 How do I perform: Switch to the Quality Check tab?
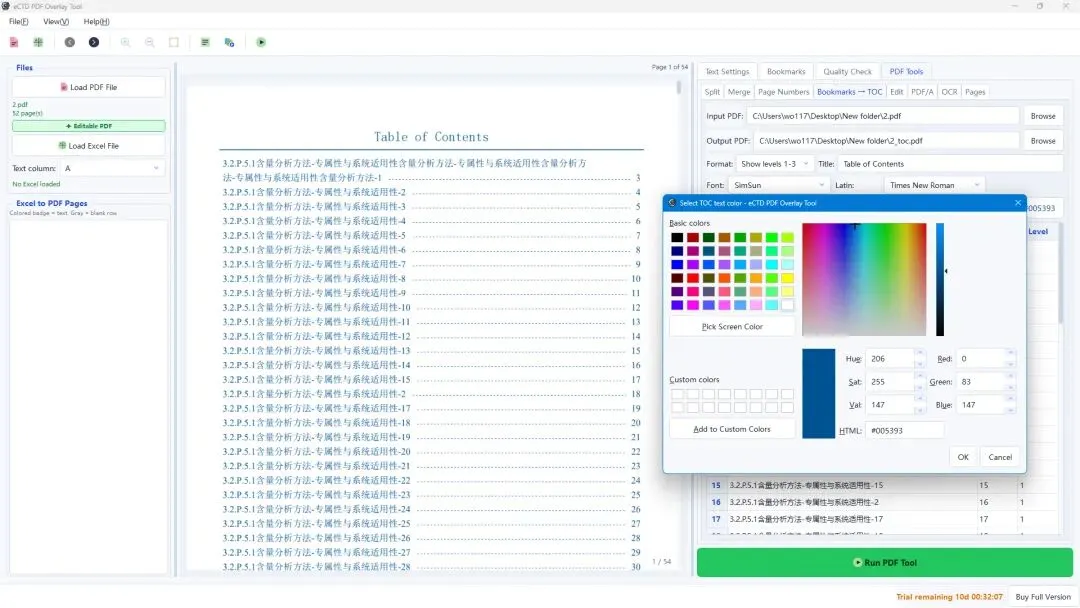click(x=847, y=72)
